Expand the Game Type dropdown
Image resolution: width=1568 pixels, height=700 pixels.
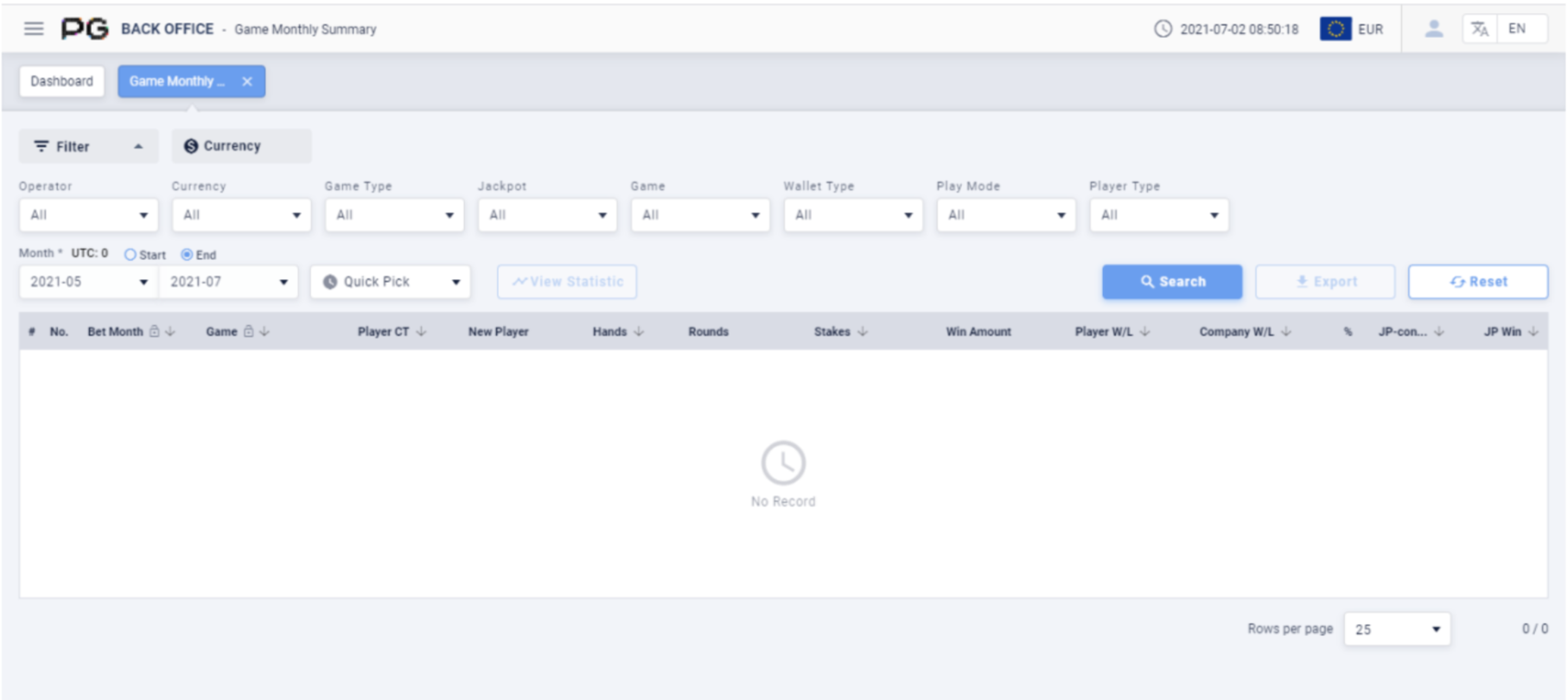click(394, 215)
